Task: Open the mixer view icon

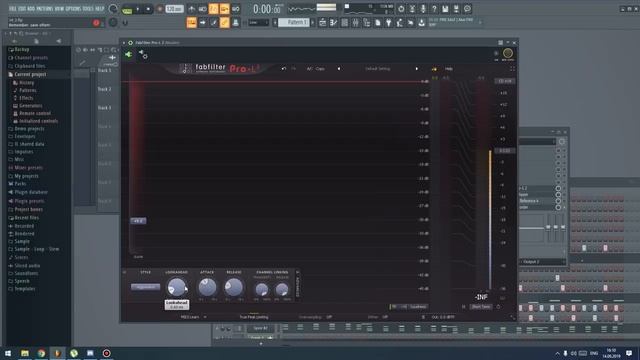Action: coord(356,22)
